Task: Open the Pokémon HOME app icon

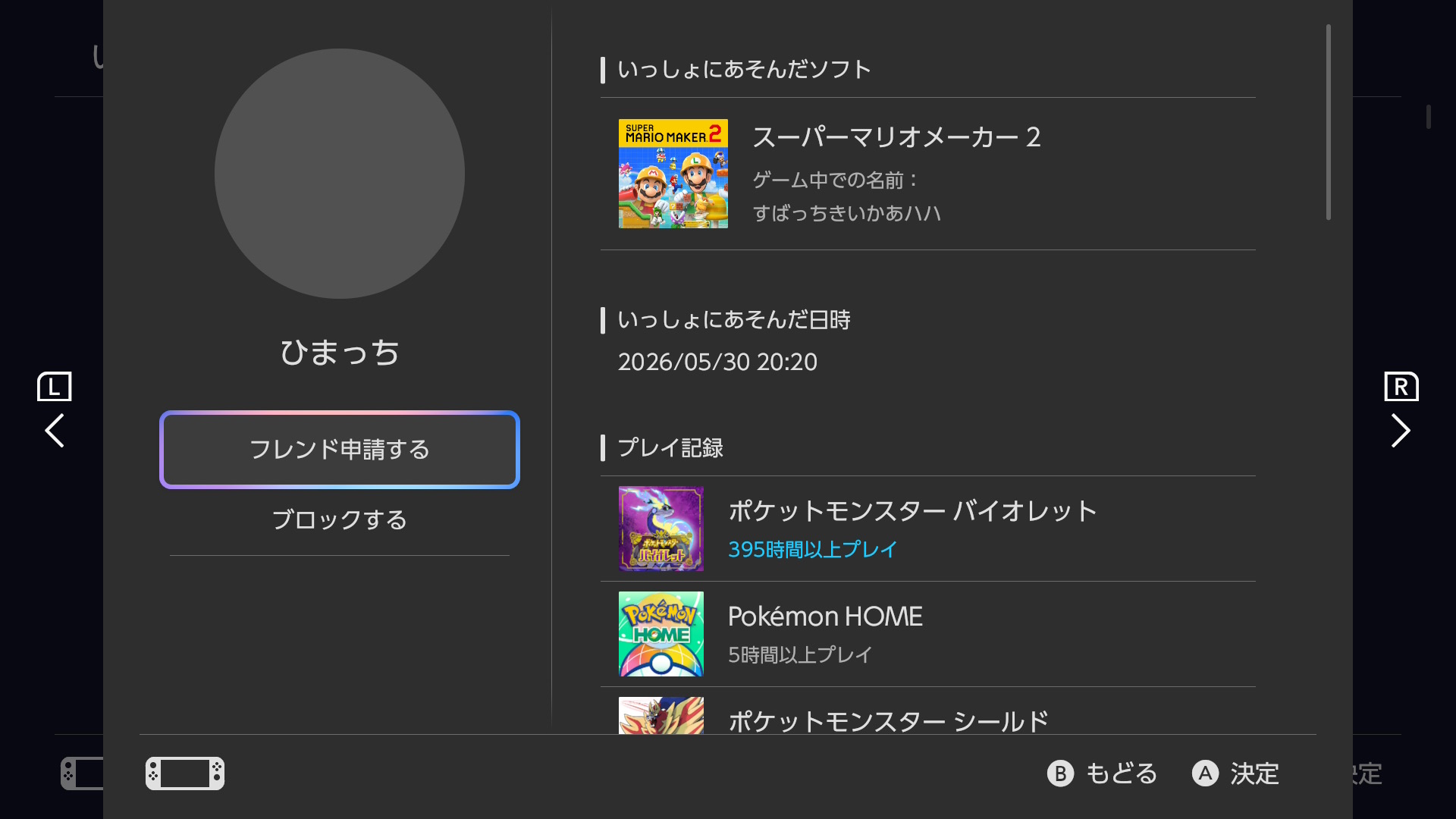Action: (661, 634)
